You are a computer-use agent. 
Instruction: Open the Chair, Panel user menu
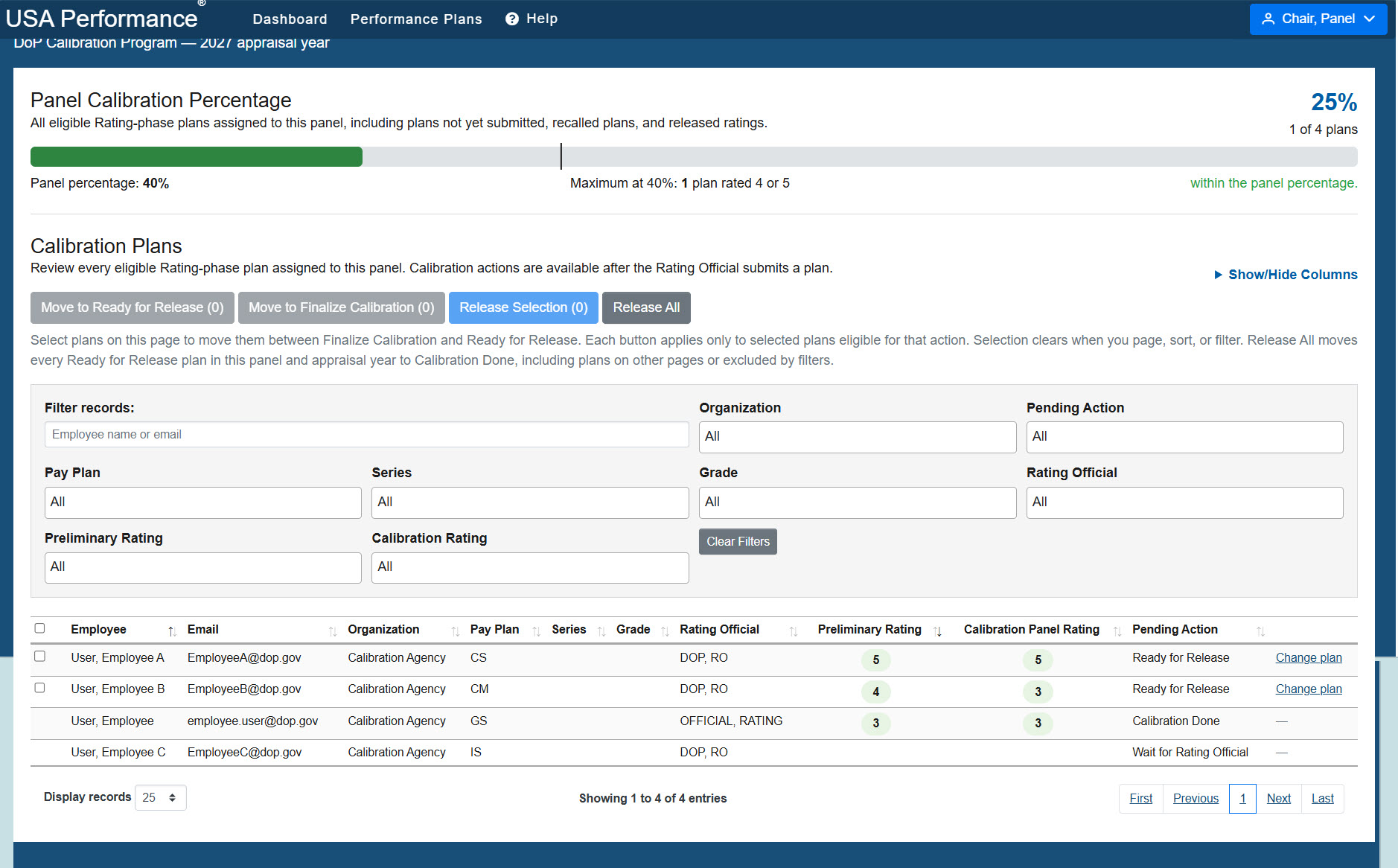tap(1318, 19)
